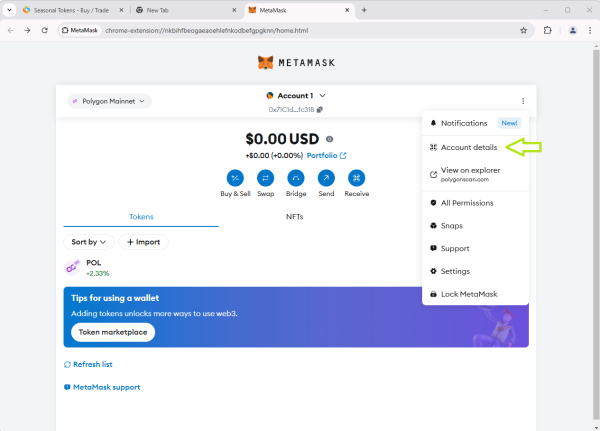
Task: Click the Refresh list link
Action: click(88, 364)
